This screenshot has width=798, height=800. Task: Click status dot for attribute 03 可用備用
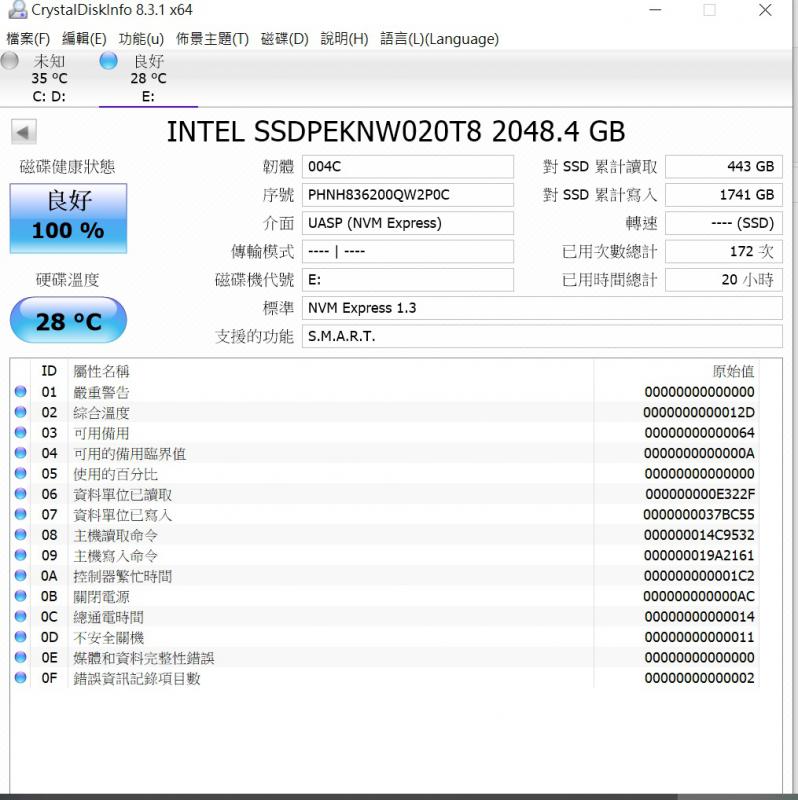[20, 432]
